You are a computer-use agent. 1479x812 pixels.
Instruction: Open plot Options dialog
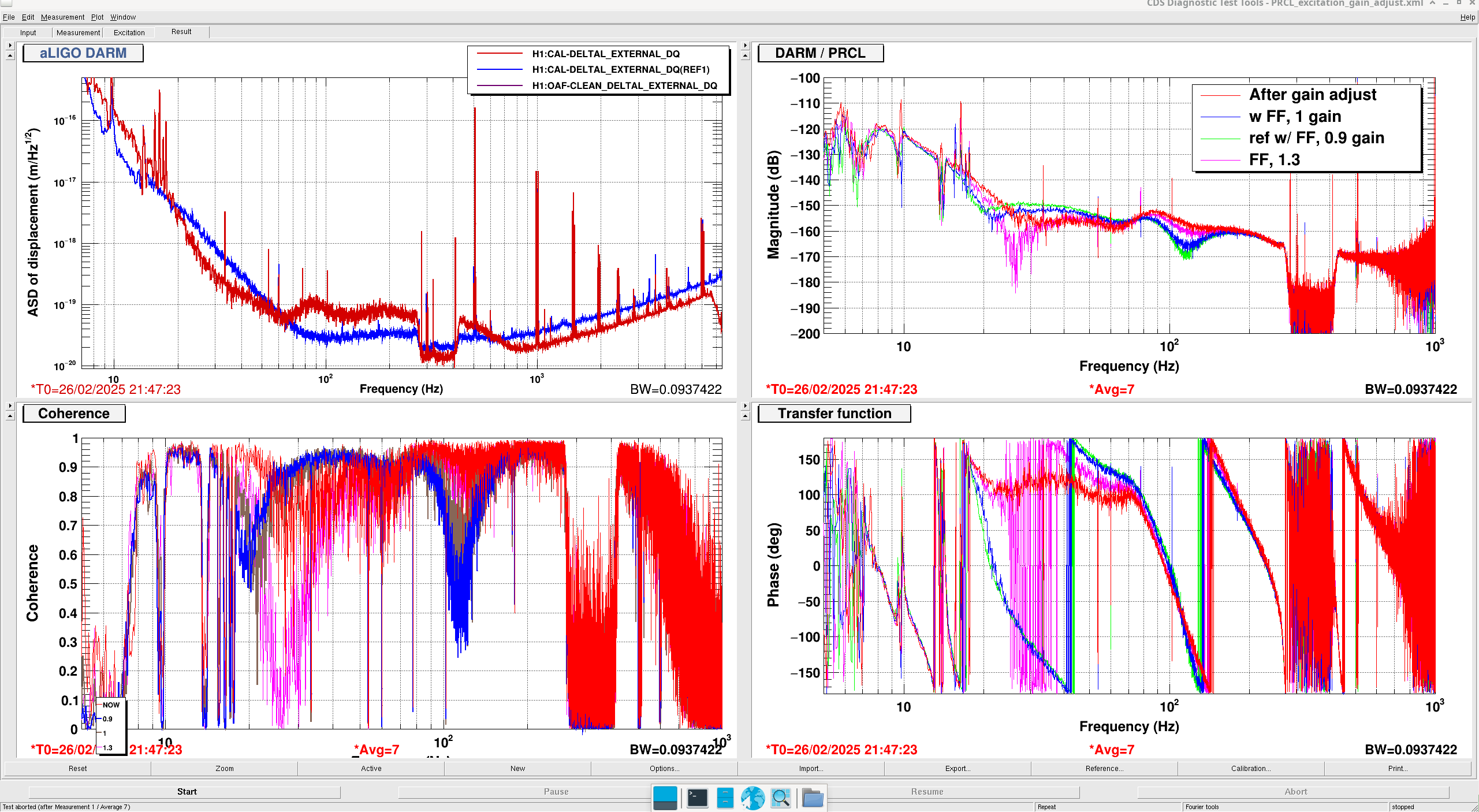(664, 768)
